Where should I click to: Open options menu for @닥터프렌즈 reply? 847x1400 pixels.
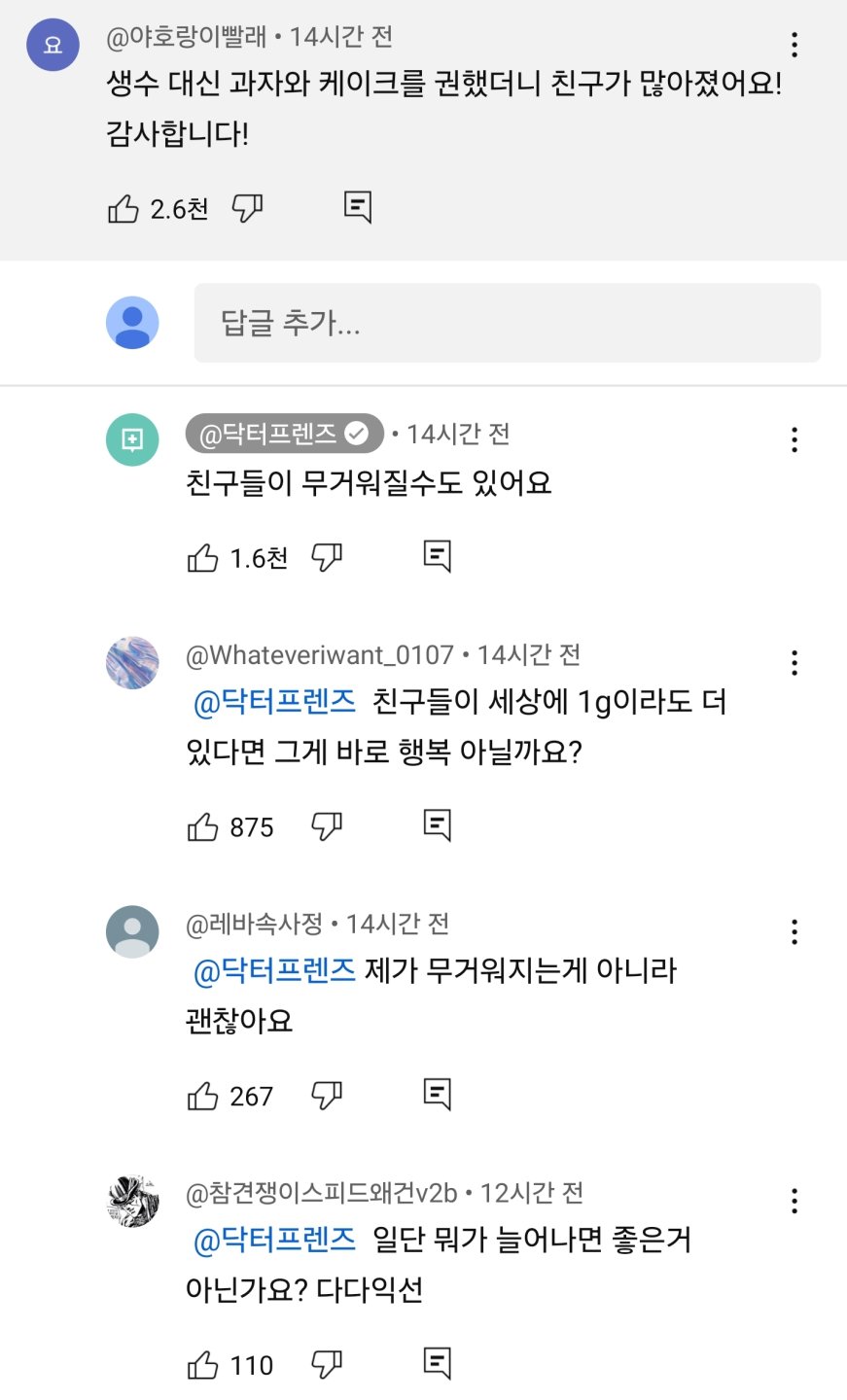(x=794, y=440)
